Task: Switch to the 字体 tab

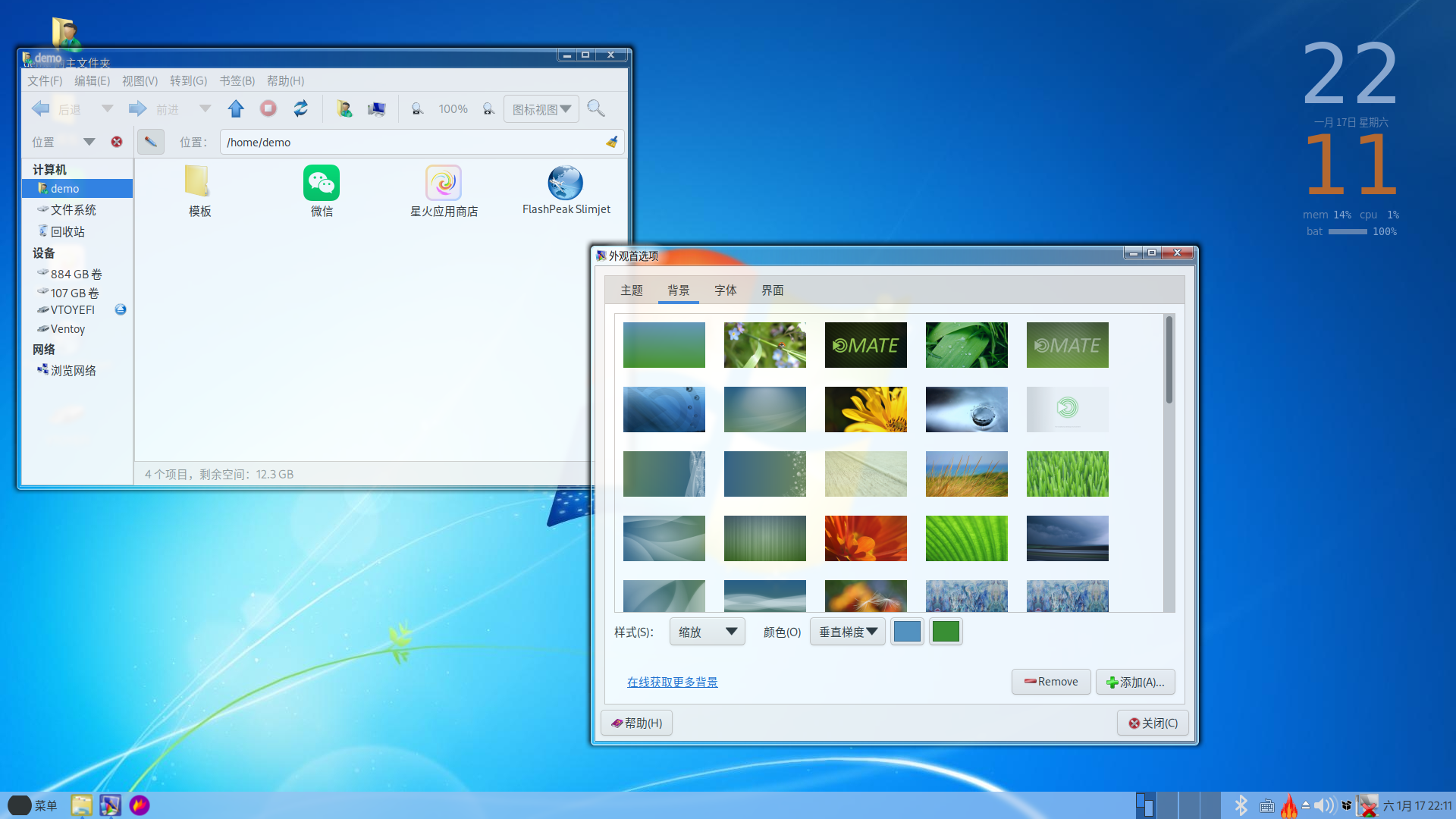Action: (x=725, y=290)
